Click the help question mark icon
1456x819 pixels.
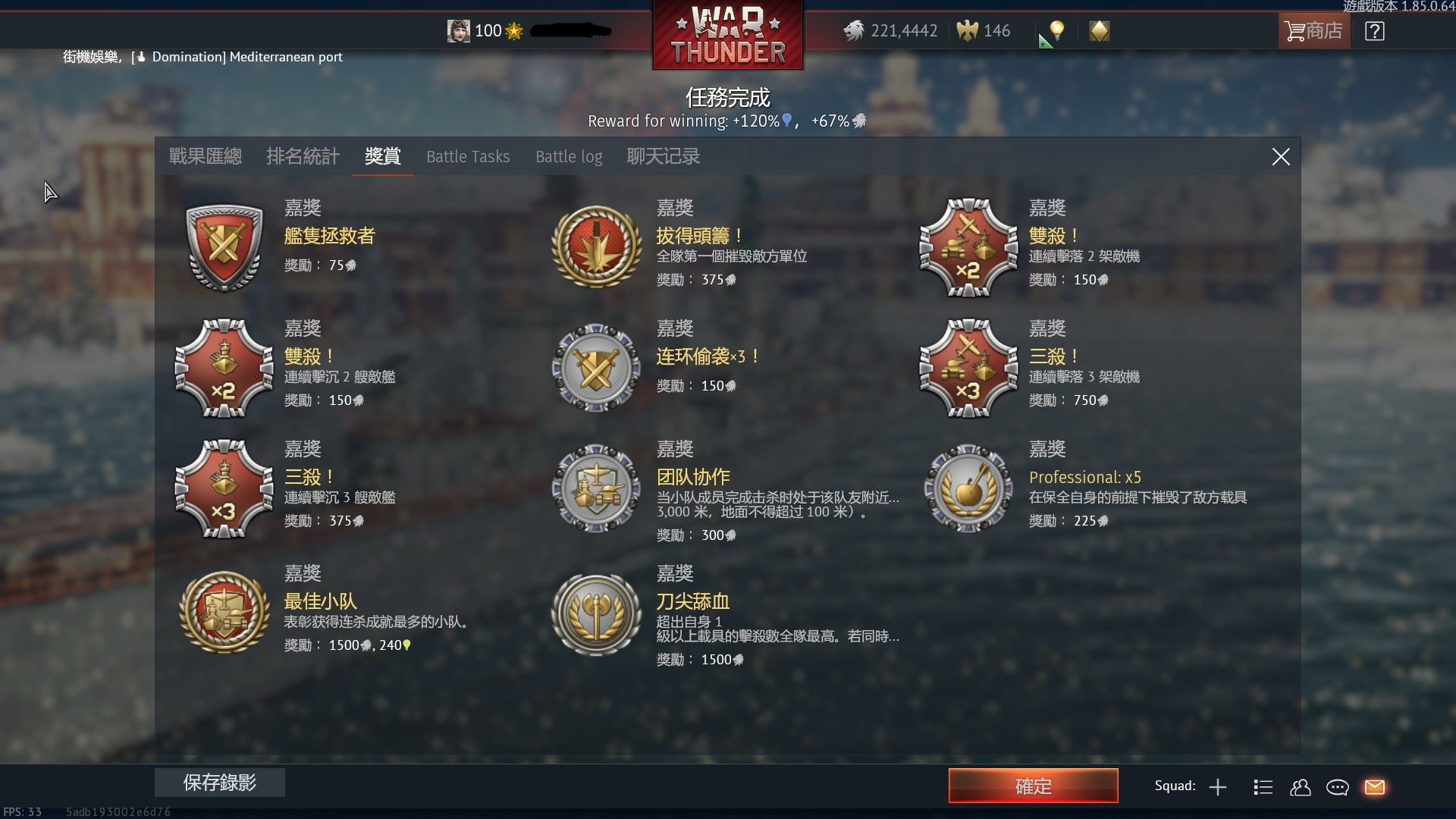1374,31
